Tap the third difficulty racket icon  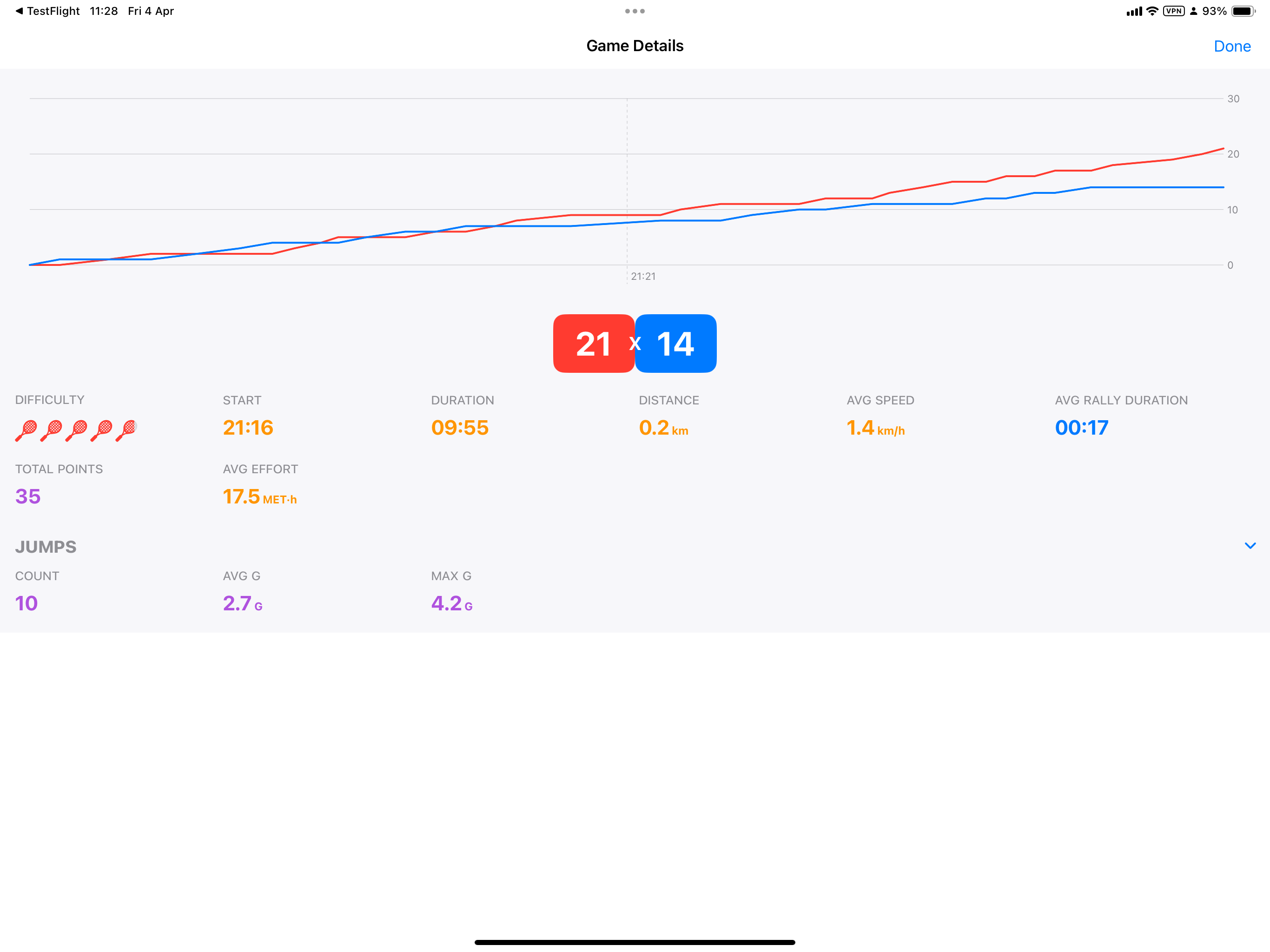tap(76, 430)
